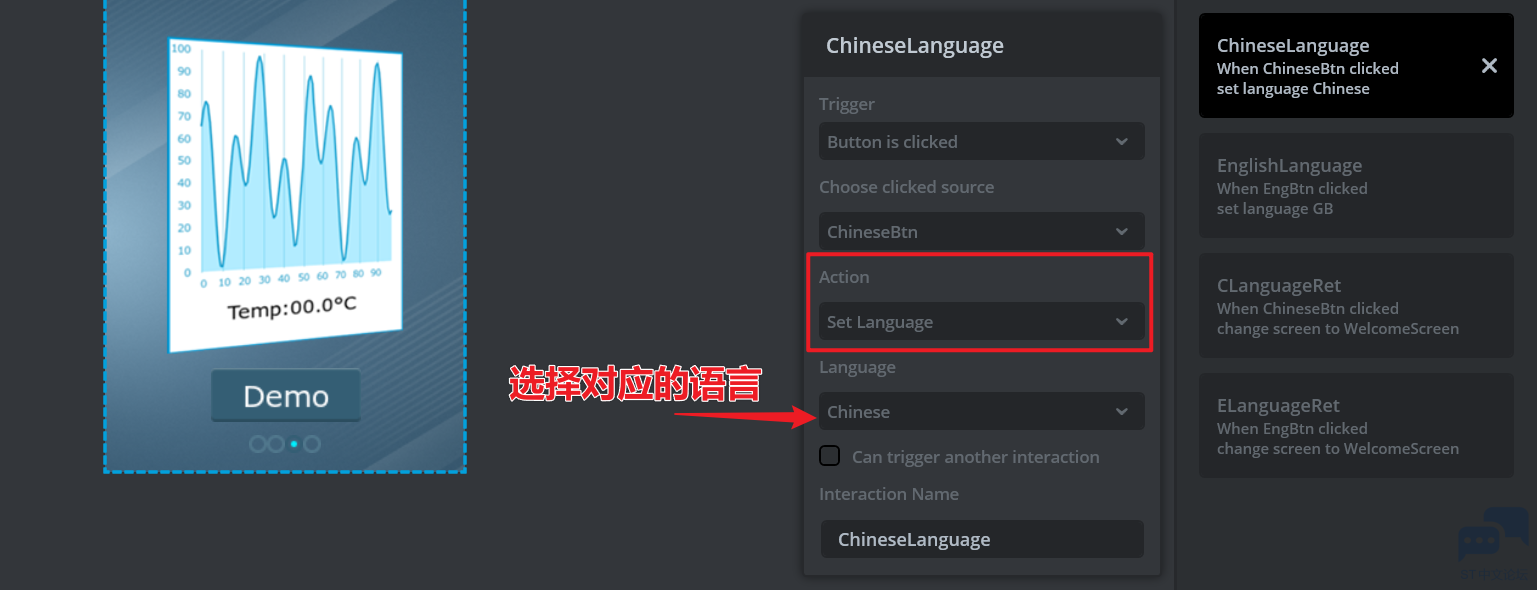Viewport: 1537px width, 590px height.
Task: Select the ELanguageRet interaction entry
Action: 1356,426
